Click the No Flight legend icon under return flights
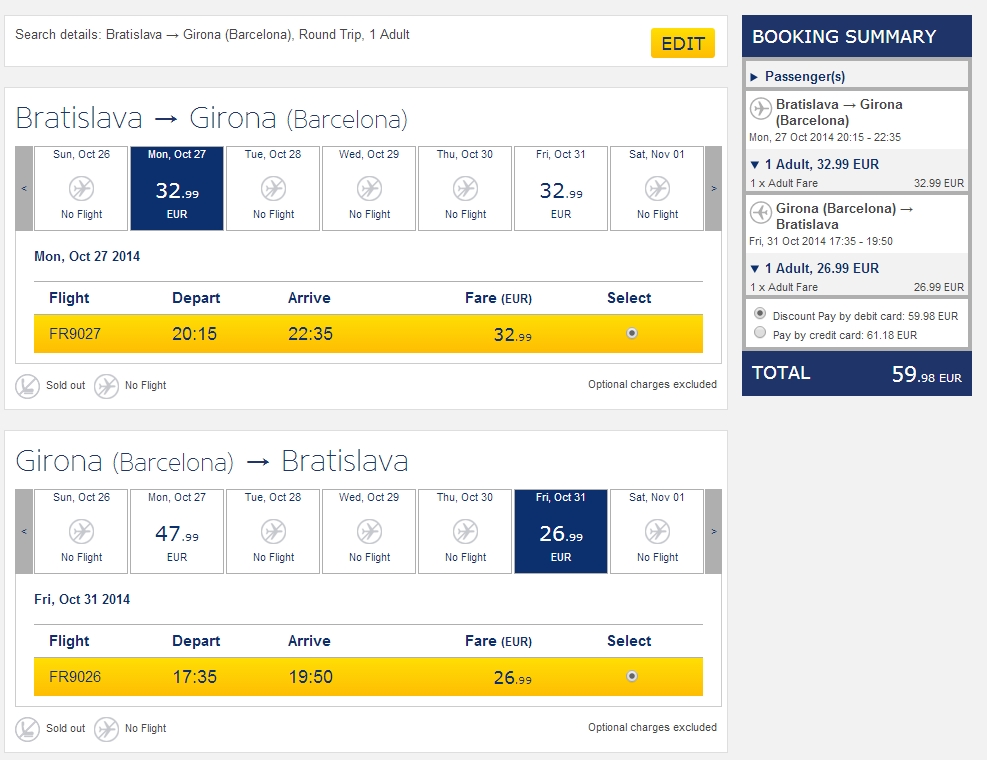Viewport: 987px width, 760px height. pyautogui.click(x=107, y=729)
